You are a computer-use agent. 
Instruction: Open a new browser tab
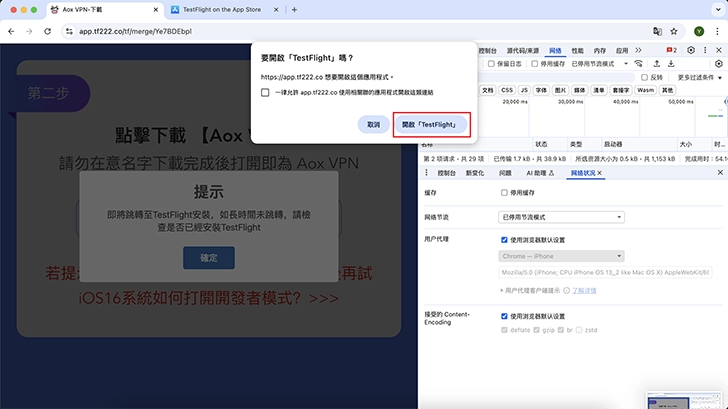tap(294, 10)
